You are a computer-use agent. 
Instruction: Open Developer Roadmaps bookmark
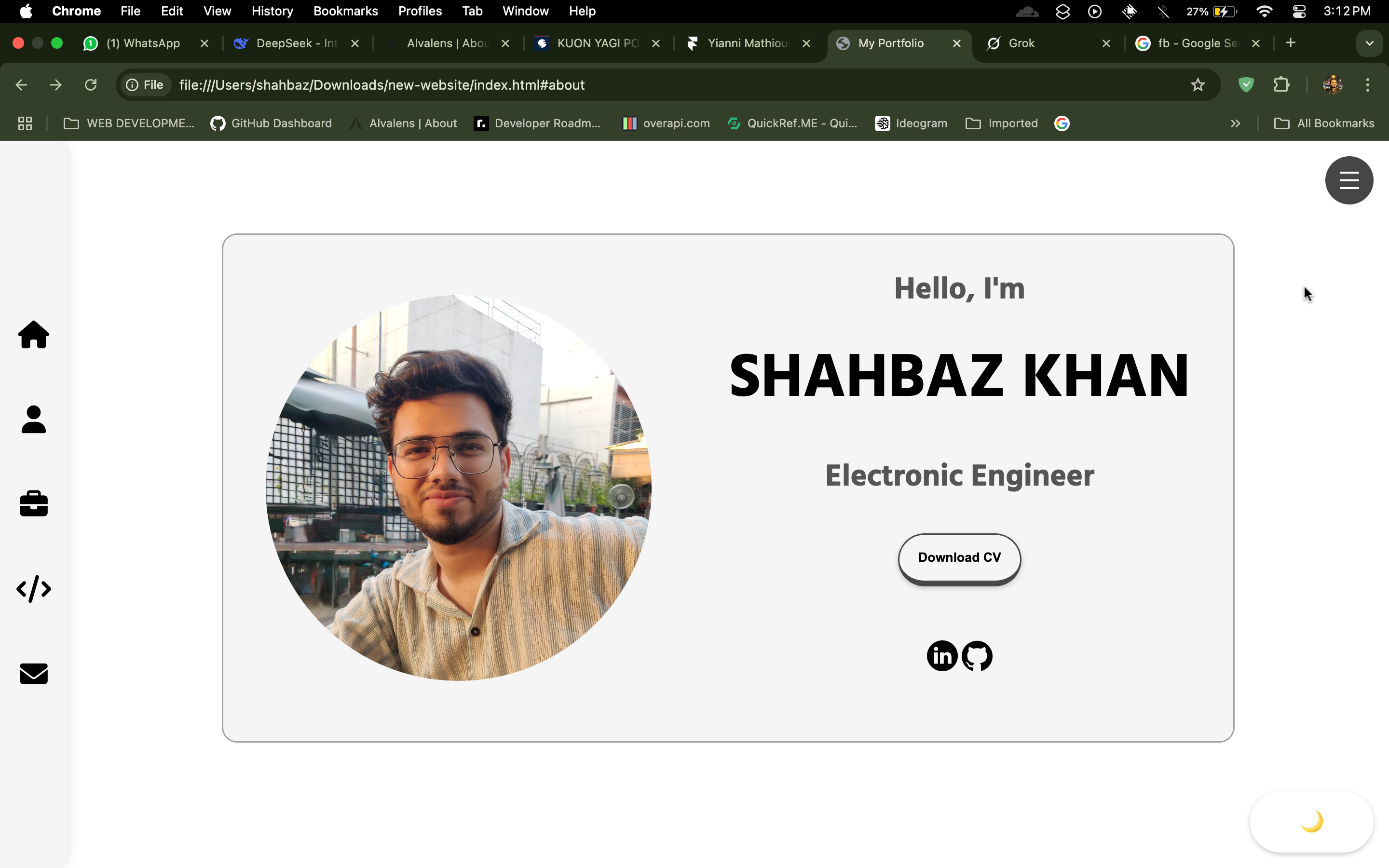pyautogui.click(x=538, y=123)
